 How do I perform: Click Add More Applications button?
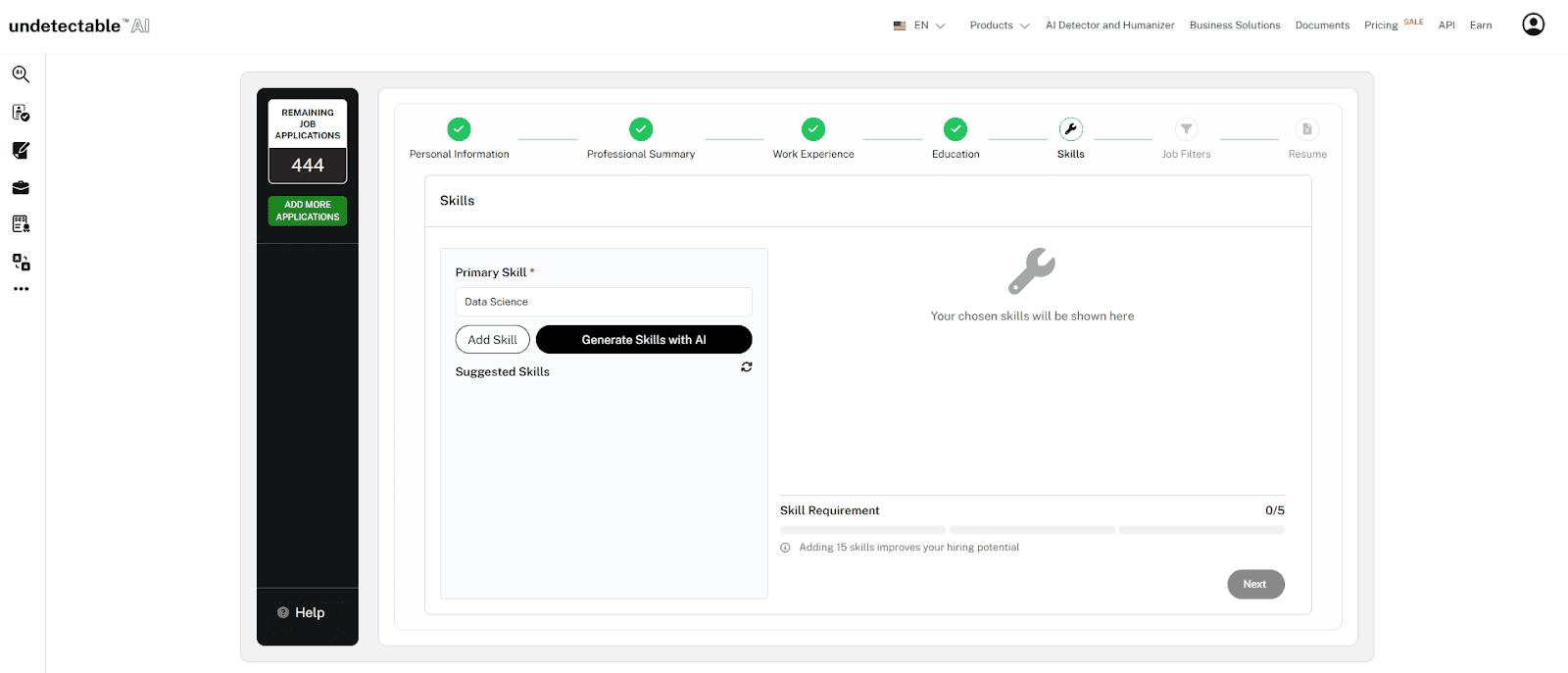click(308, 211)
